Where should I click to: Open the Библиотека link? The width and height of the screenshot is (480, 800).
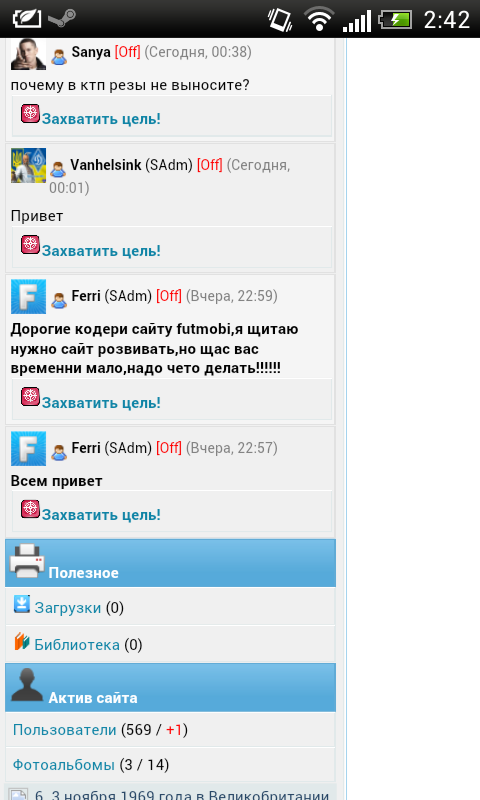77,645
